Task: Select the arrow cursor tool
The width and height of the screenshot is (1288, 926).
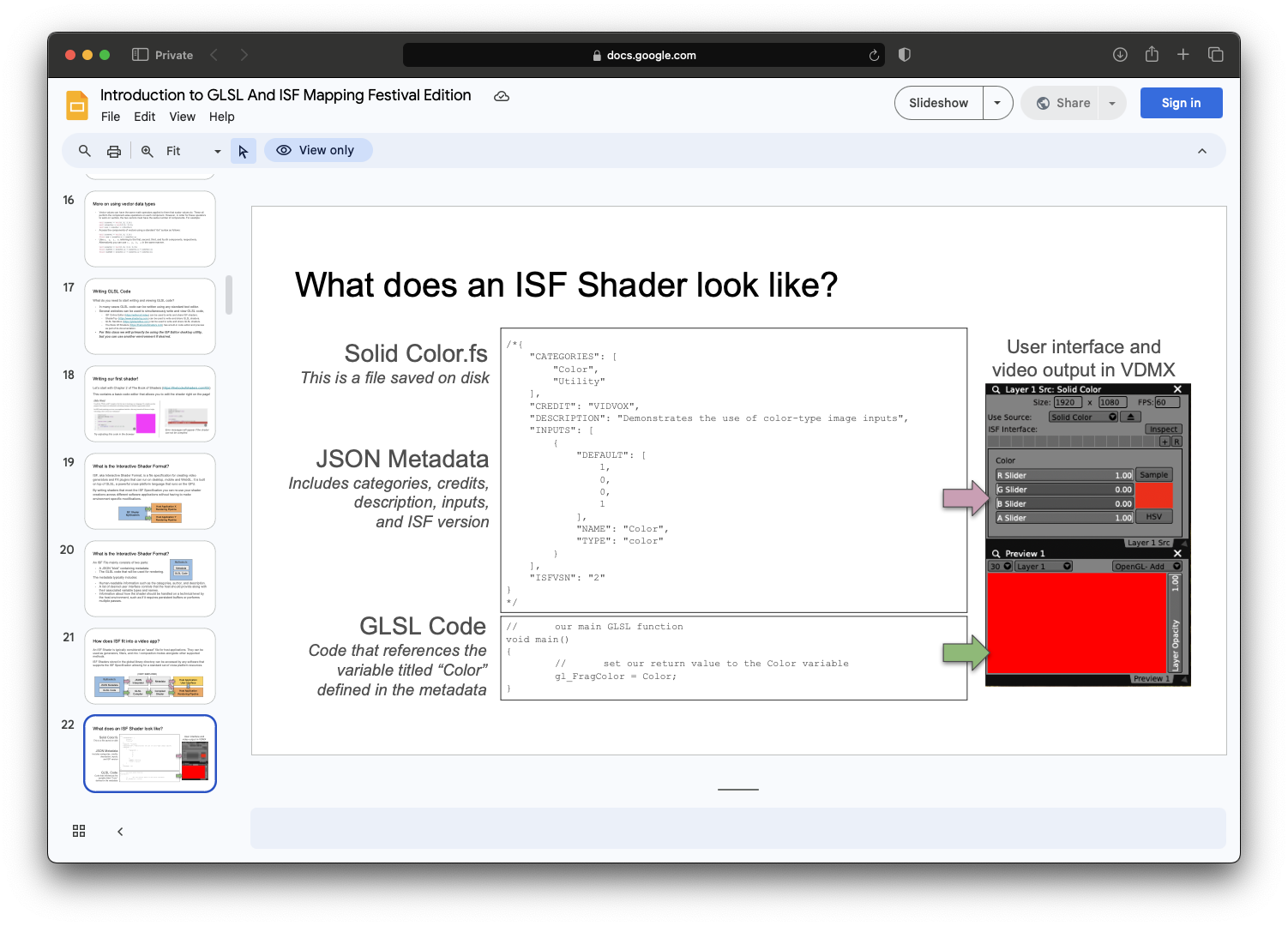Action: [x=244, y=151]
